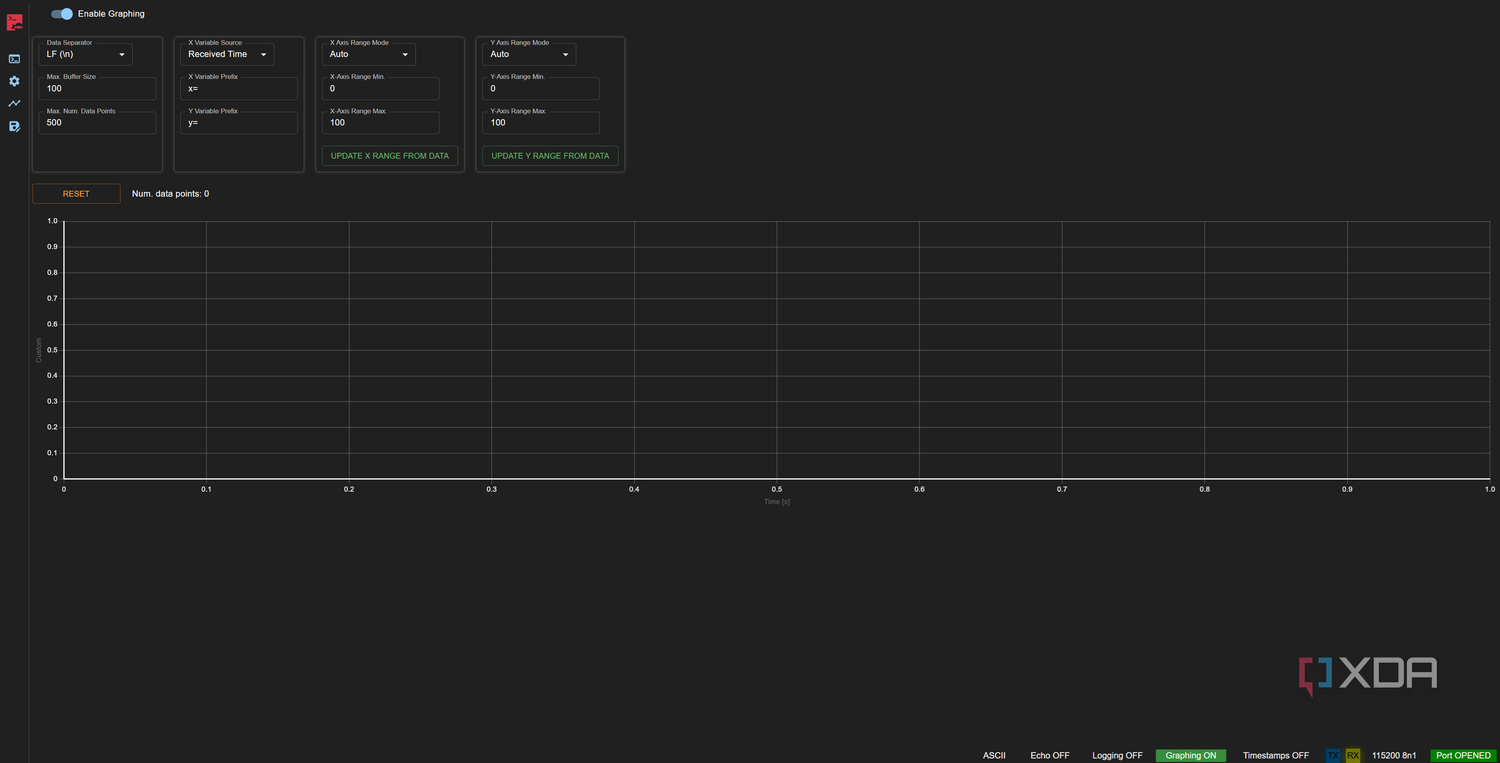The width and height of the screenshot is (1500, 763).
Task: Click Timestamps OFF in status bar
Action: click(x=1276, y=756)
